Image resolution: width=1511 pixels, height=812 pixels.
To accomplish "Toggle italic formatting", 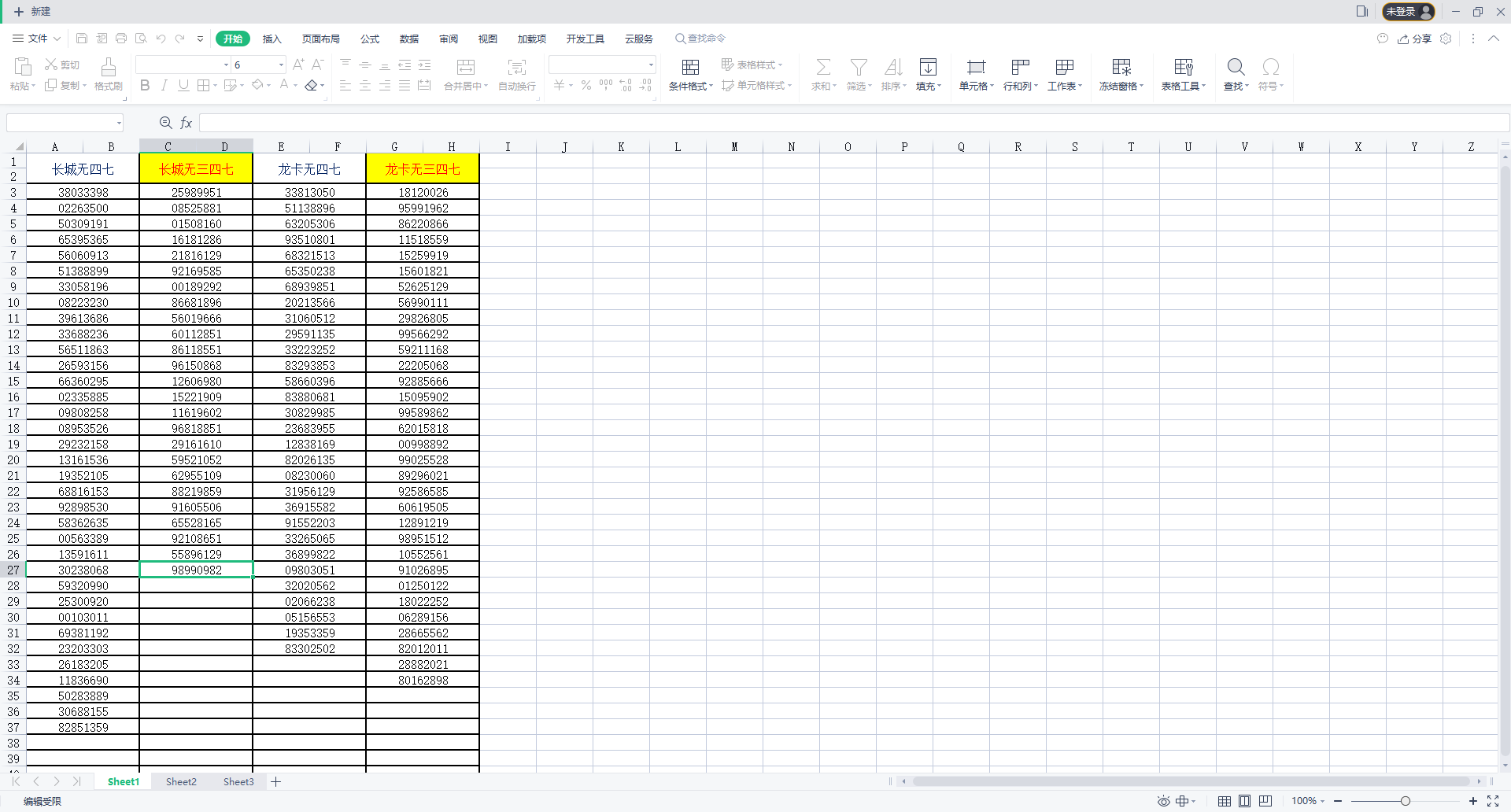I will (x=164, y=86).
